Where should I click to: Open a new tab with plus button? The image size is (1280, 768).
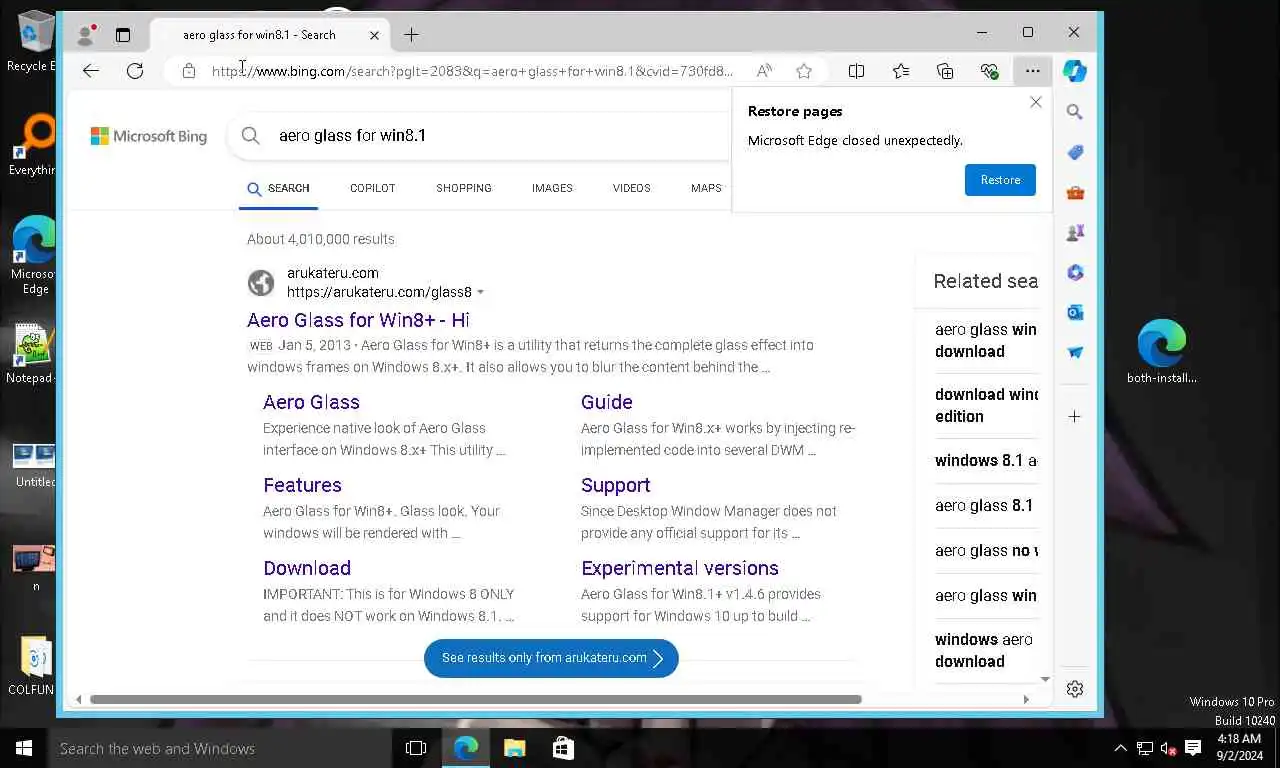click(x=411, y=35)
